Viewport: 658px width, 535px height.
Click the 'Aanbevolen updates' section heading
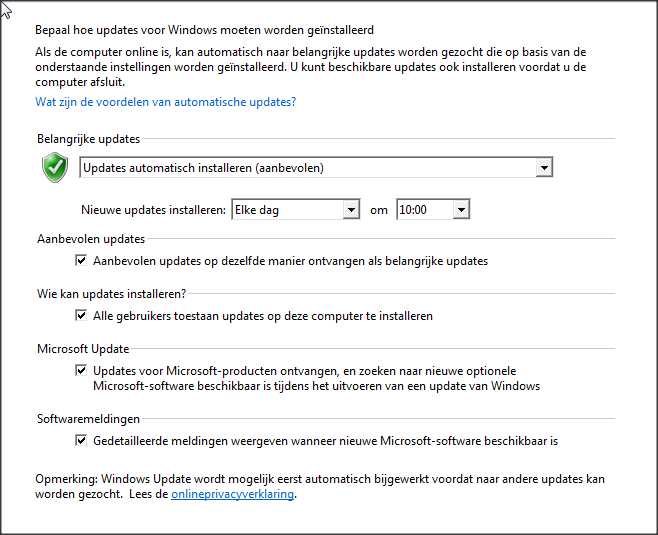point(91,239)
